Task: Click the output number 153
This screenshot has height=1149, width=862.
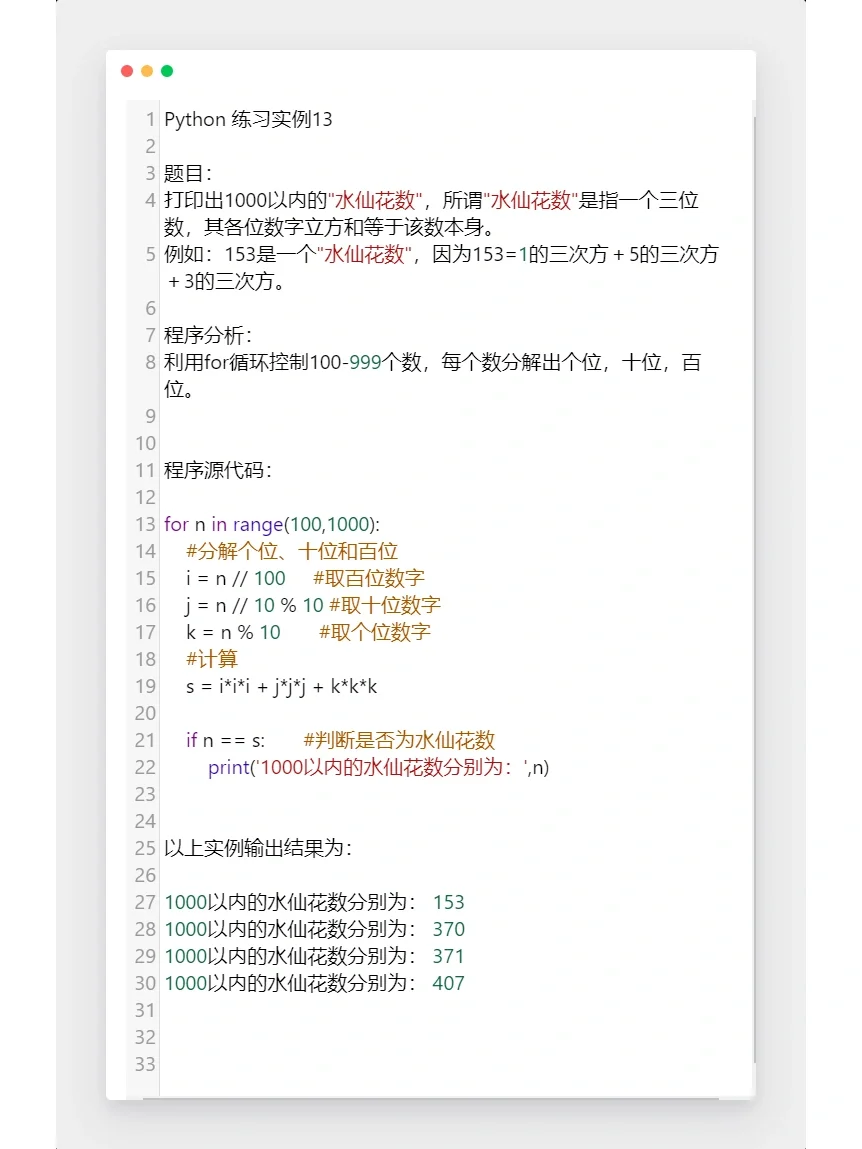Action: (451, 902)
